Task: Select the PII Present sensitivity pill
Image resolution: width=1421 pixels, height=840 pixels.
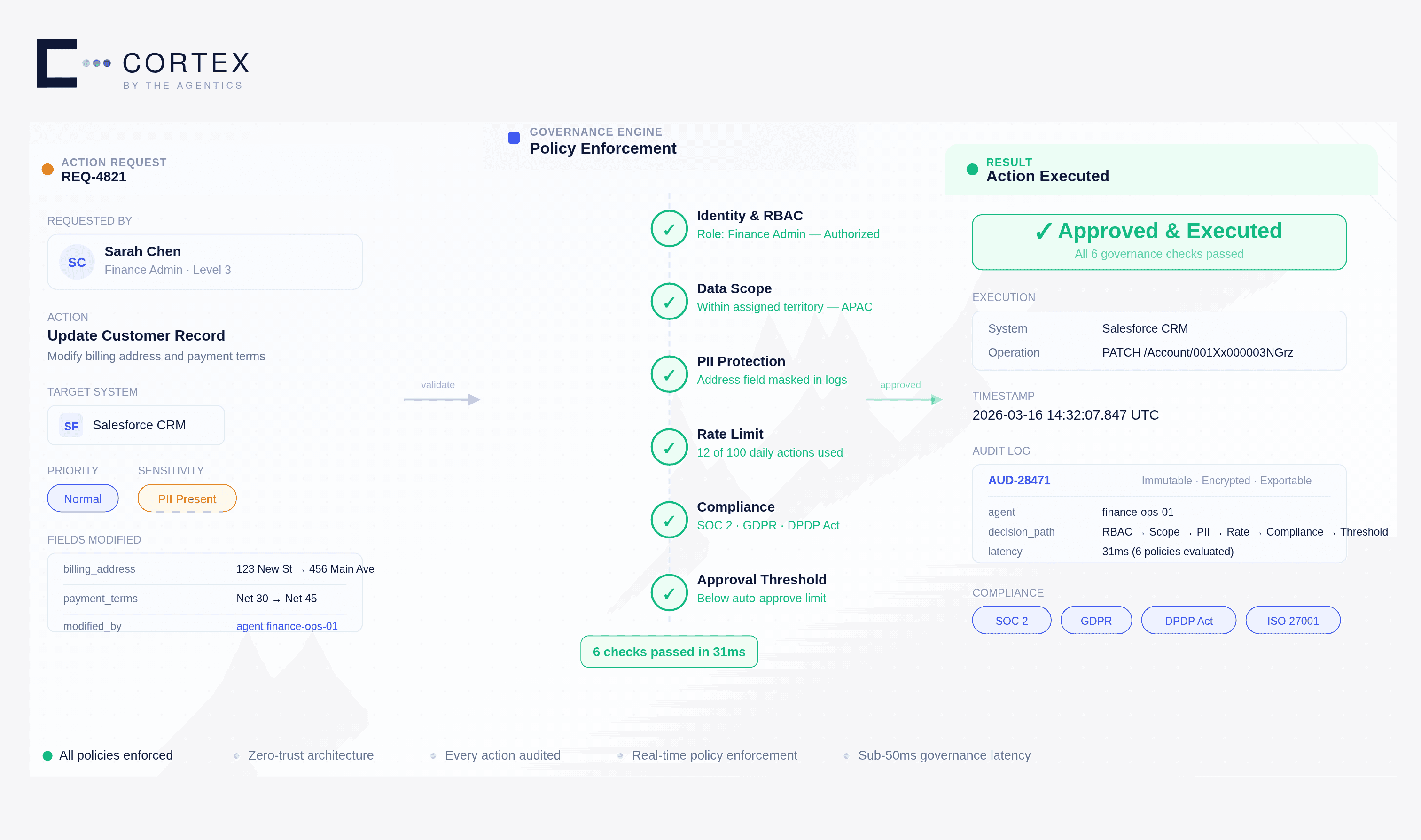Action: tap(187, 498)
